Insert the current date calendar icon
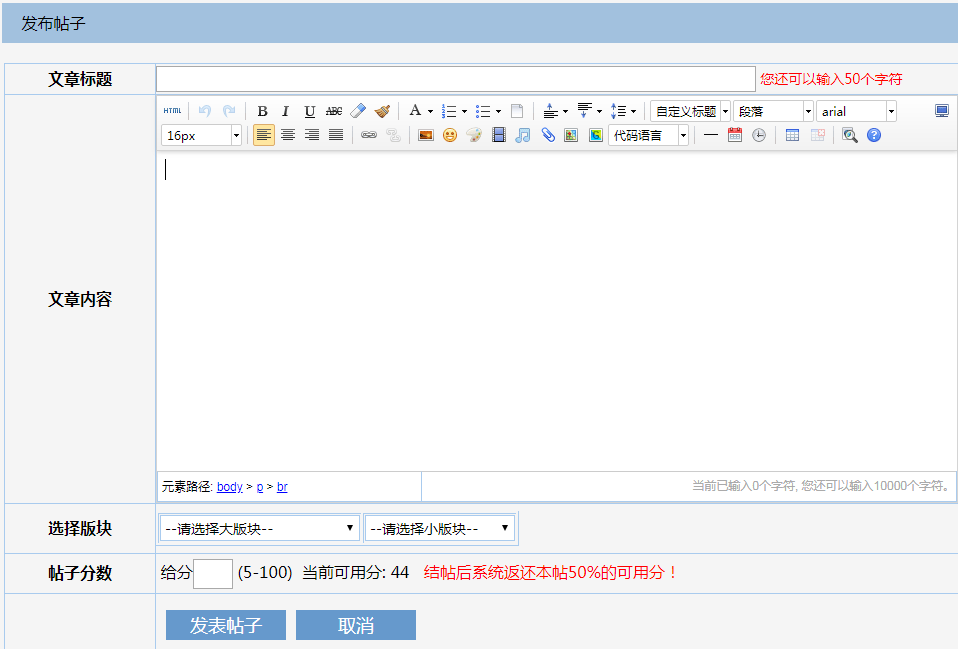 point(735,135)
